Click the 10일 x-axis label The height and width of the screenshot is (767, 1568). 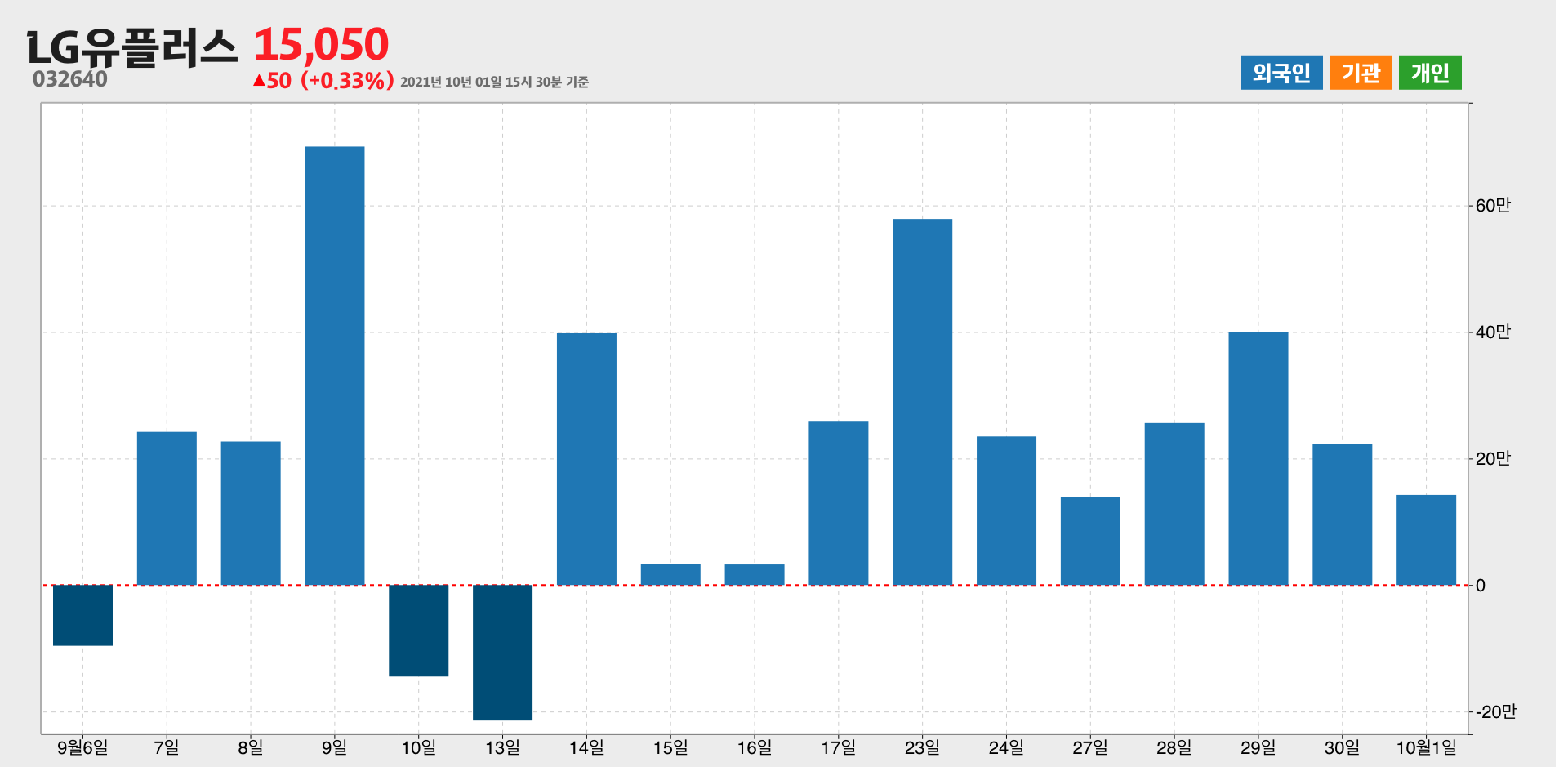pos(419,747)
